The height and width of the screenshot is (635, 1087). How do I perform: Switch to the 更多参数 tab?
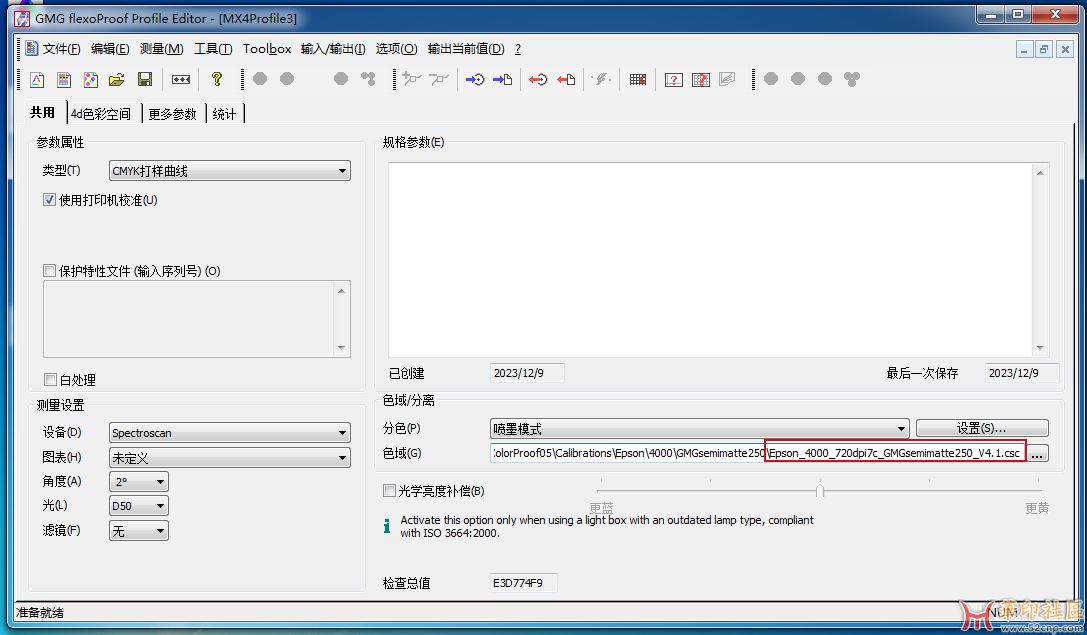pyautogui.click(x=173, y=114)
